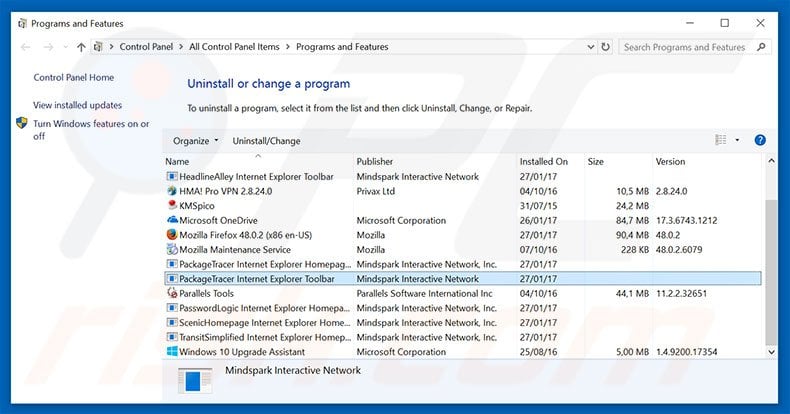The width and height of the screenshot is (790, 414).
Task: Click the Microsoft OneDrive cloud icon
Action: tap(172, 220)
